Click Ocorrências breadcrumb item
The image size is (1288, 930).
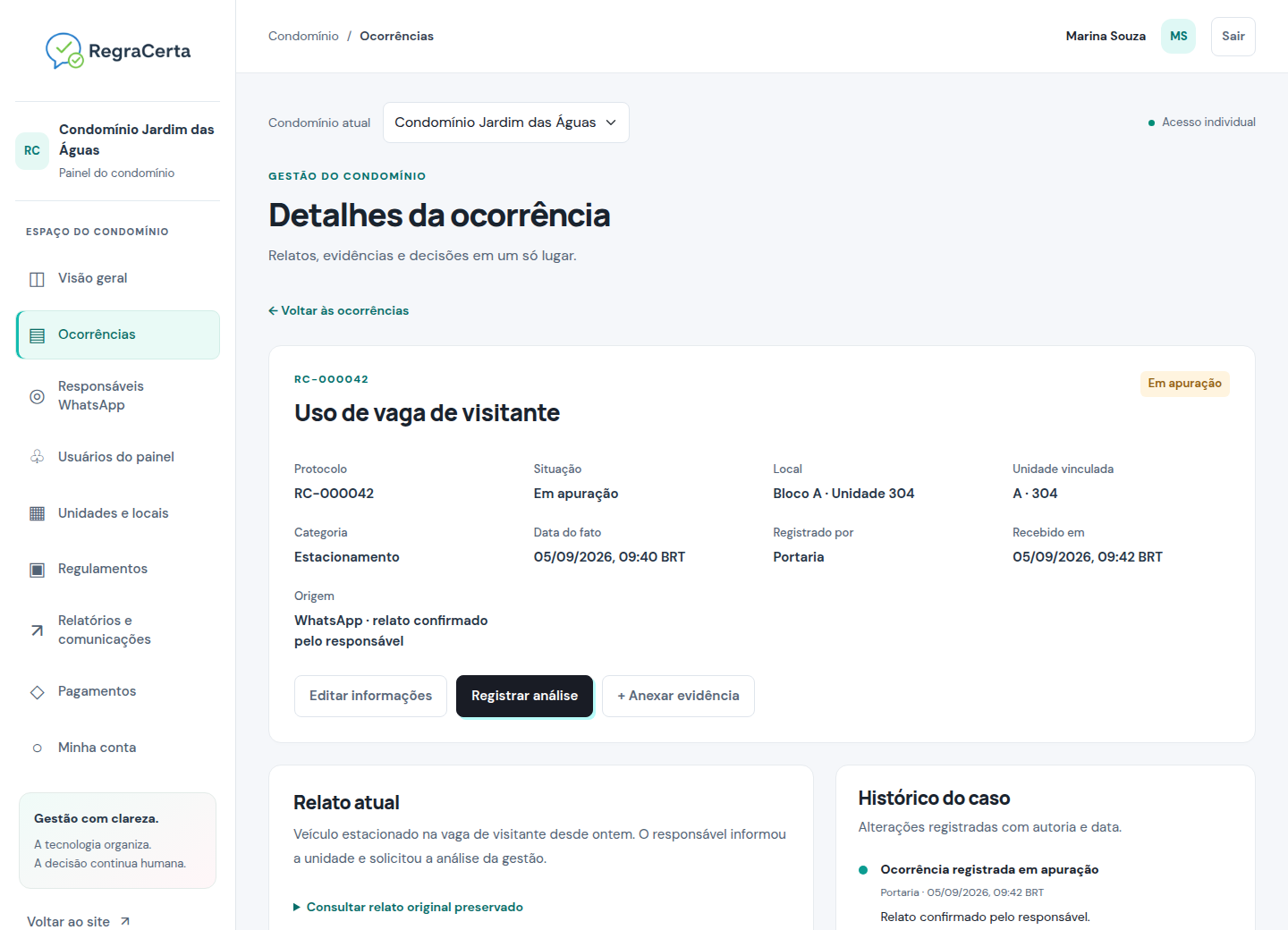[x=396, y=36]
